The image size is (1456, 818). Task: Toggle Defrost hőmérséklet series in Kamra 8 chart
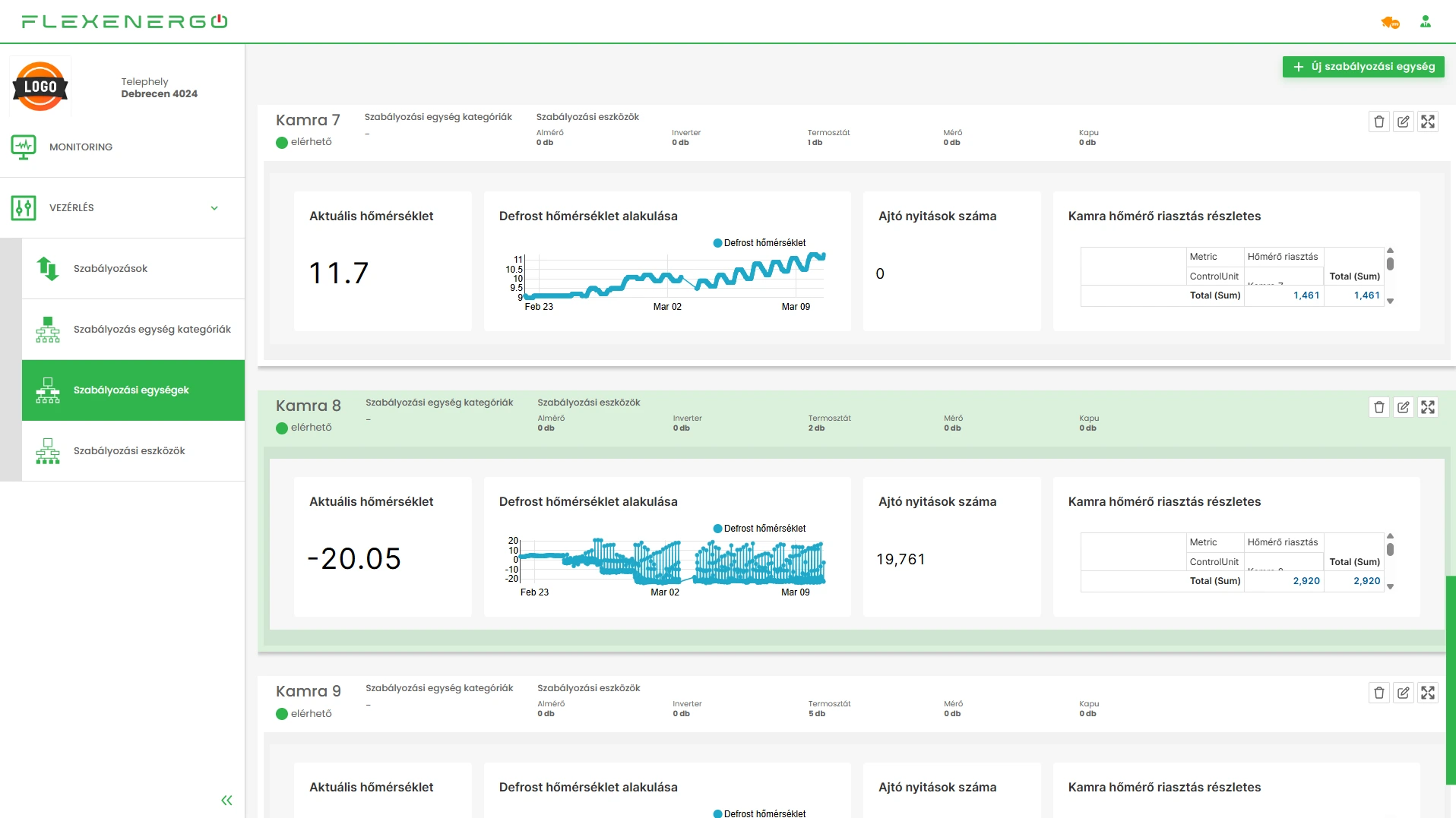759,529
